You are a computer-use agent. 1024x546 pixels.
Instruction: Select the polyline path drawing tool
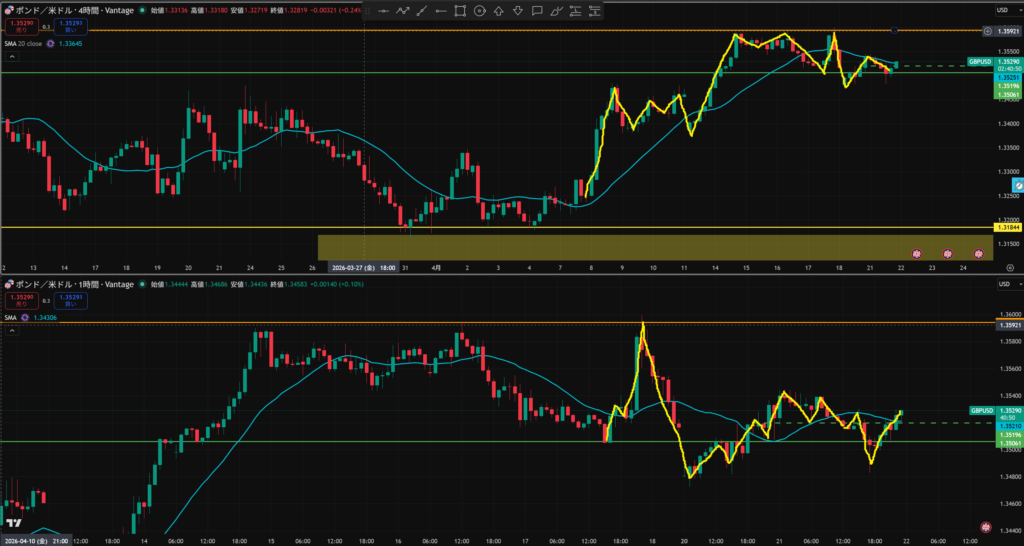[x=403, y=12]
